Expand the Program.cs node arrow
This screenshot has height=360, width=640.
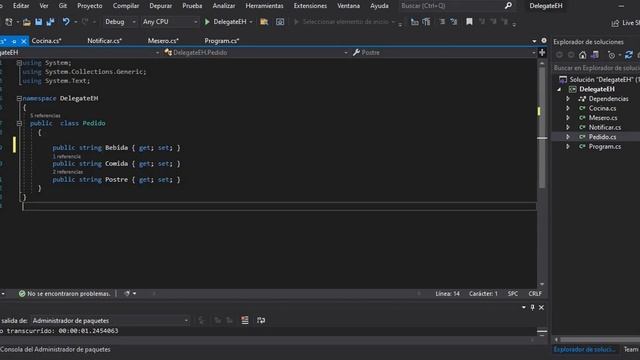568,147
